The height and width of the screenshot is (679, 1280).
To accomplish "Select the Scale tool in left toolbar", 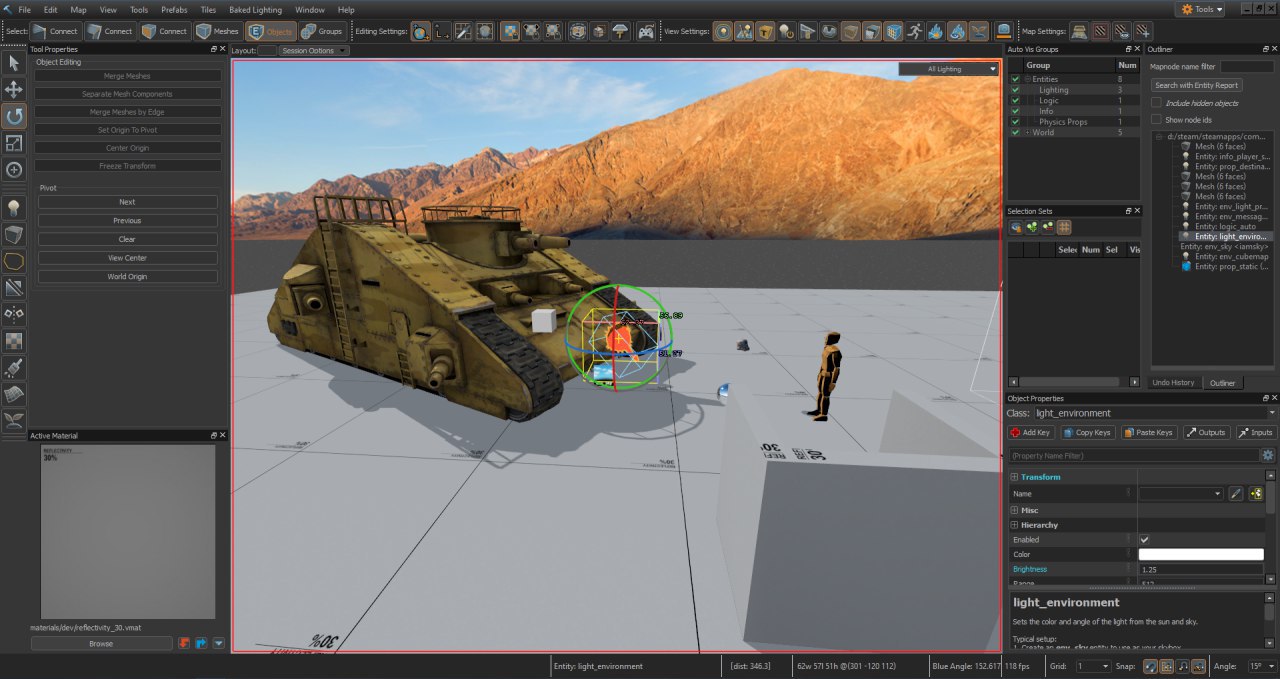I will [x=14, y=143].
